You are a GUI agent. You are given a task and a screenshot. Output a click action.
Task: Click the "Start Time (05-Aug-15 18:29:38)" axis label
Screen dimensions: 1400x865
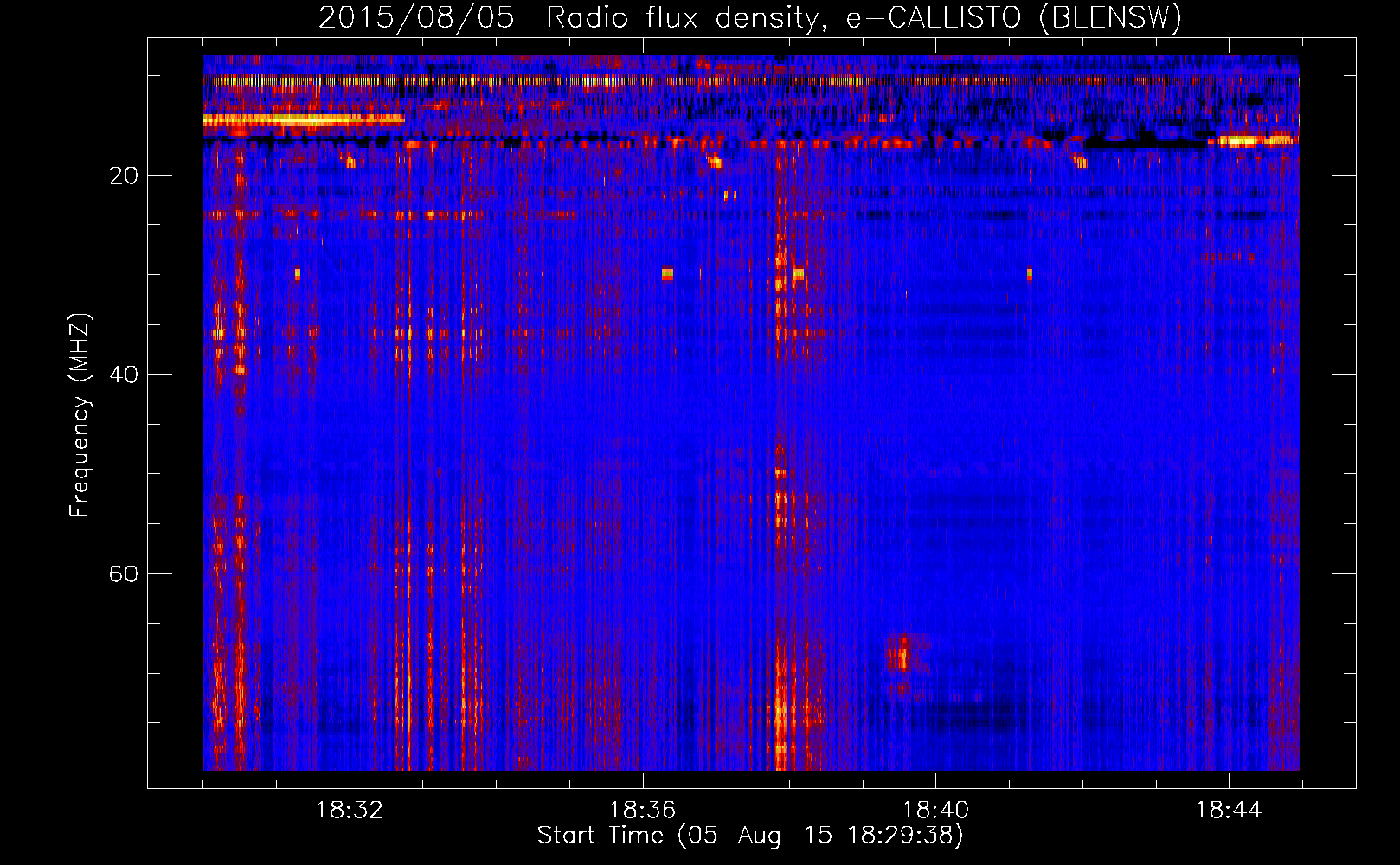[750, 836]
